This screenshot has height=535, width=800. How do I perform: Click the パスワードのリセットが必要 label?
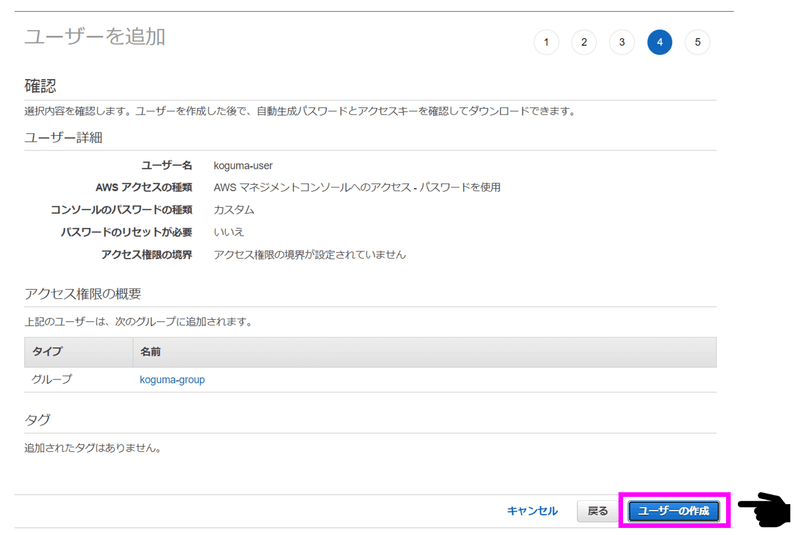[x=127, y=232]
